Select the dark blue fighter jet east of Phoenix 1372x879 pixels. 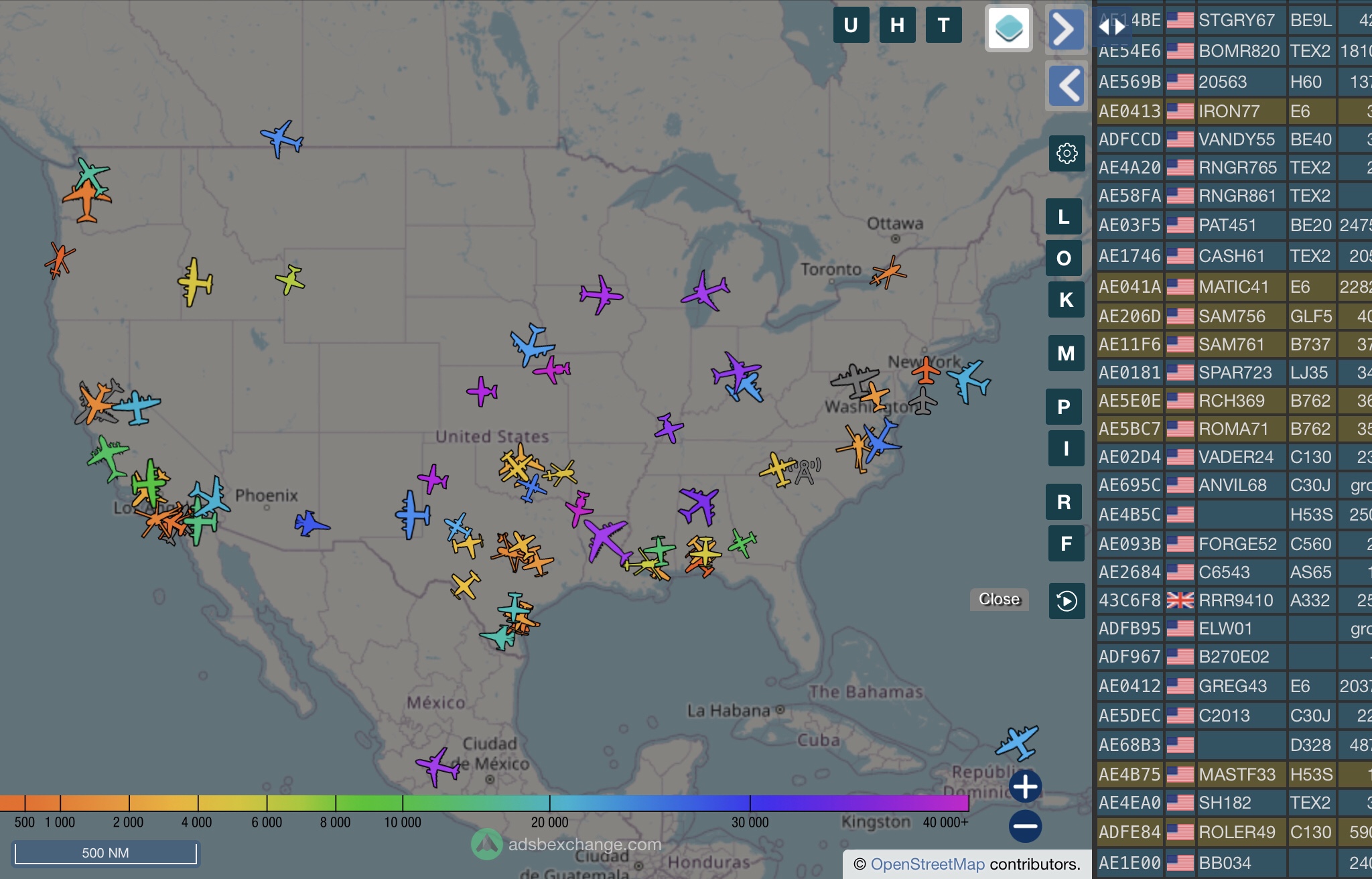click(x=311, y=523)
